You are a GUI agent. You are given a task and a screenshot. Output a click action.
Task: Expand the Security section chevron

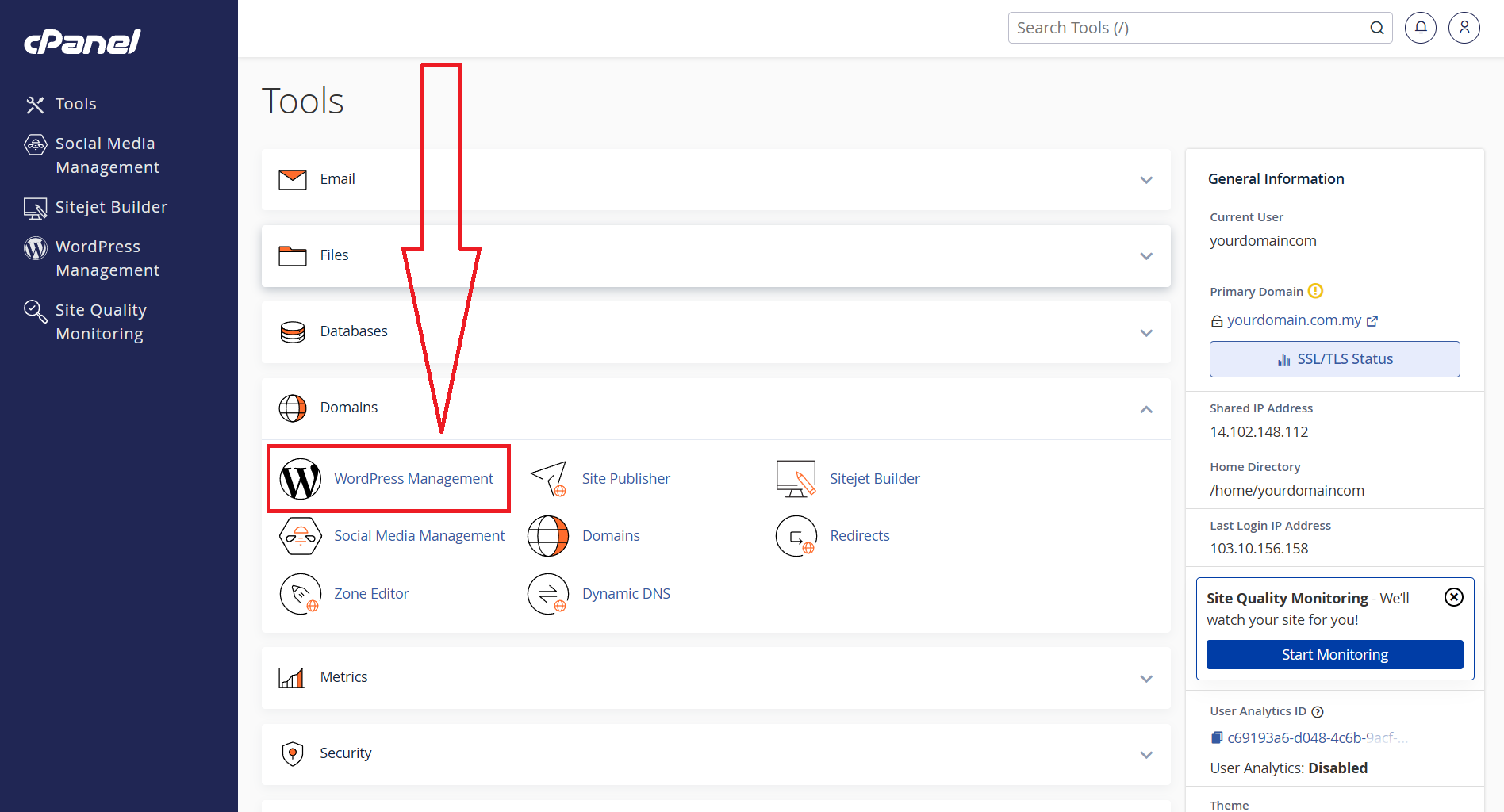[x=1146, y=755]
